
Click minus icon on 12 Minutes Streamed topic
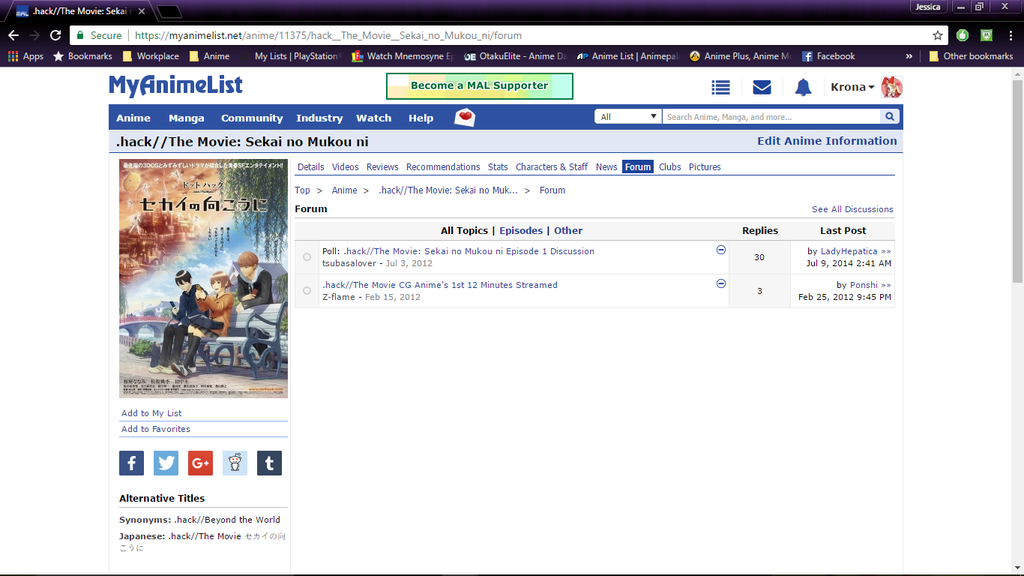721,284
